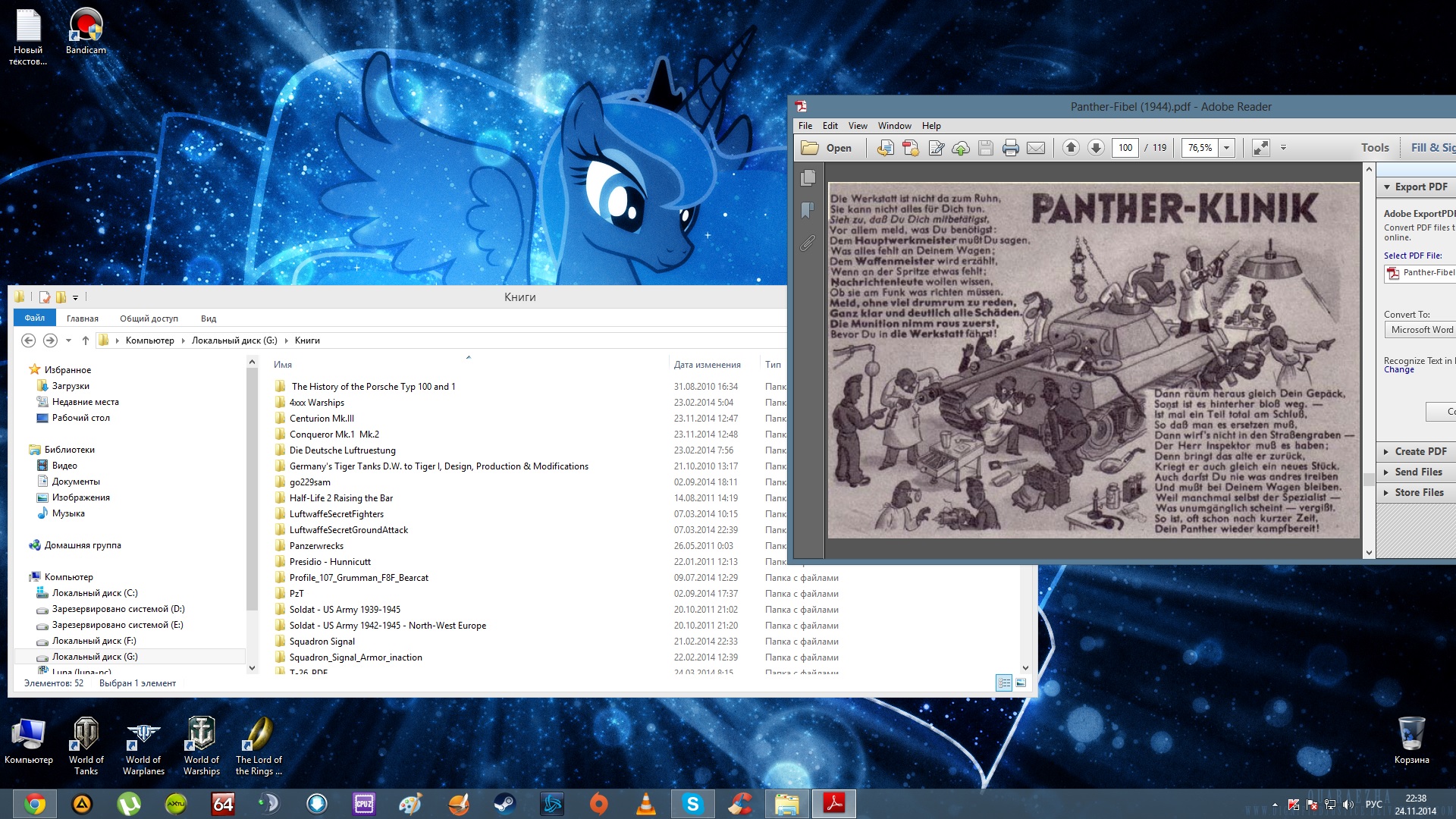Screen dimensions: 1456x819
Task: Click the Explorer Forward navigation arrow
Action: coord(50,340)
